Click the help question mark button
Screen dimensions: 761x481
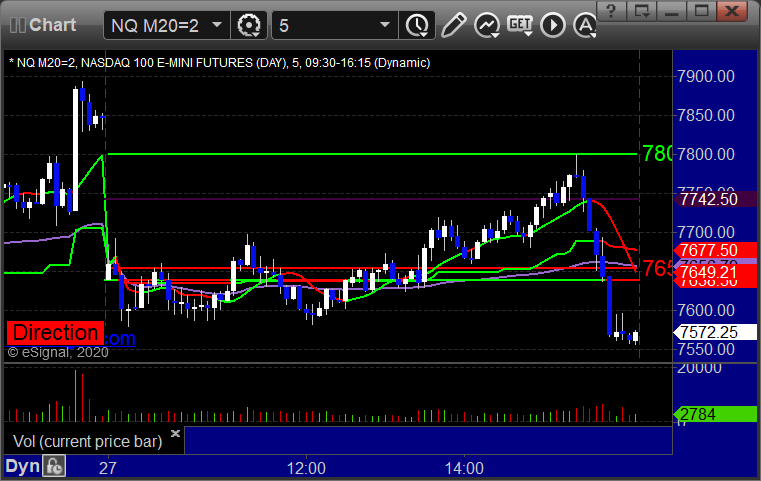coord(611,11)
